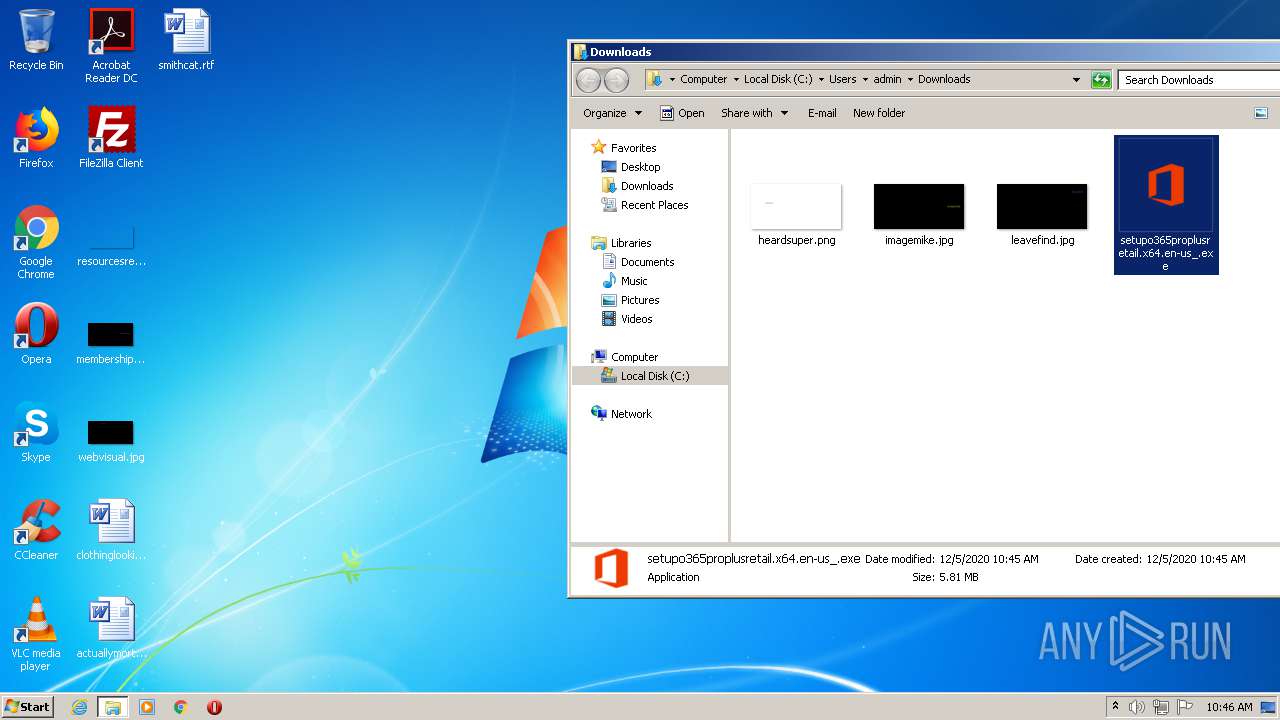The image size is (1280, 720).
Task: Select the imagemike.jpg thumbnail
Action: click(x=919, y=214)
